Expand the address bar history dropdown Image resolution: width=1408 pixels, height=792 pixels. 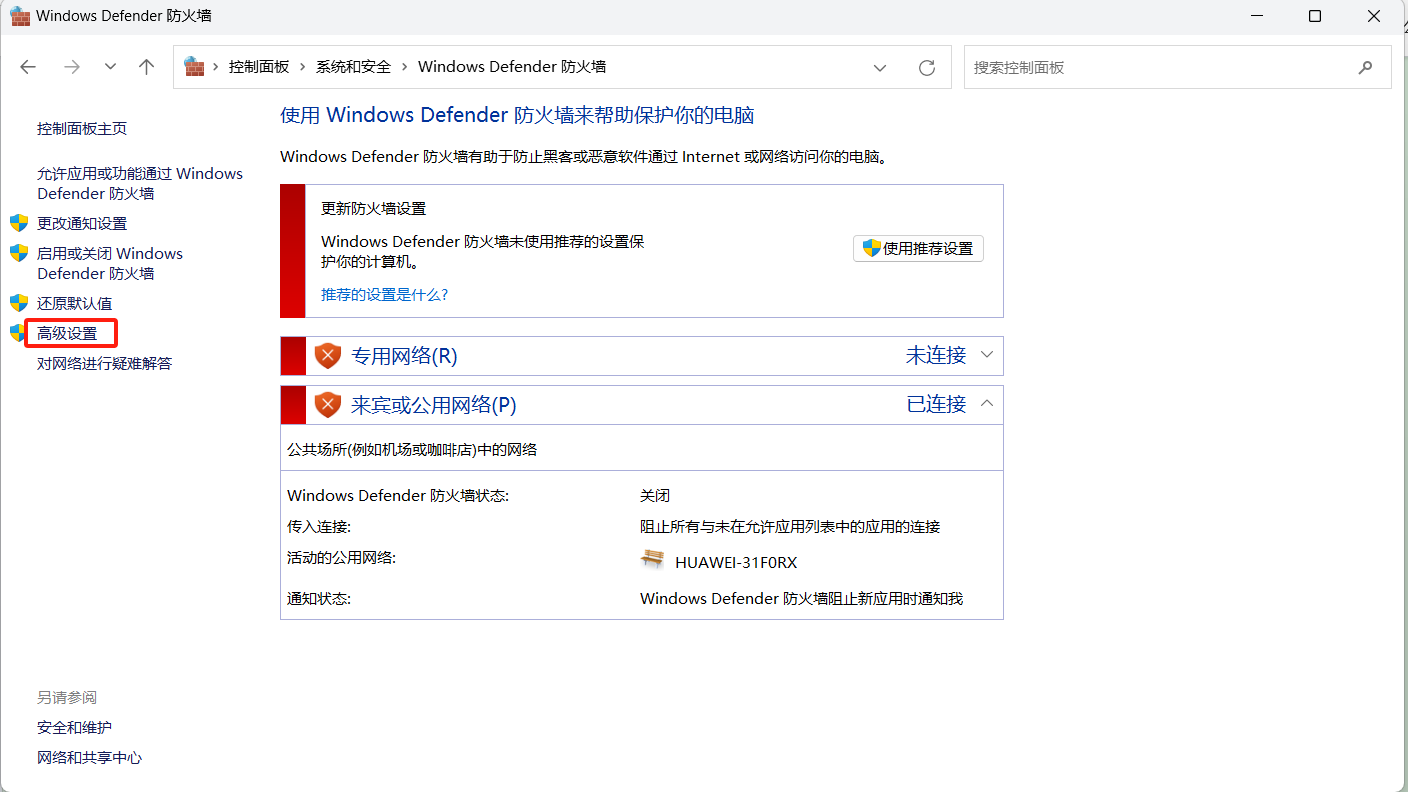[880, 68]
